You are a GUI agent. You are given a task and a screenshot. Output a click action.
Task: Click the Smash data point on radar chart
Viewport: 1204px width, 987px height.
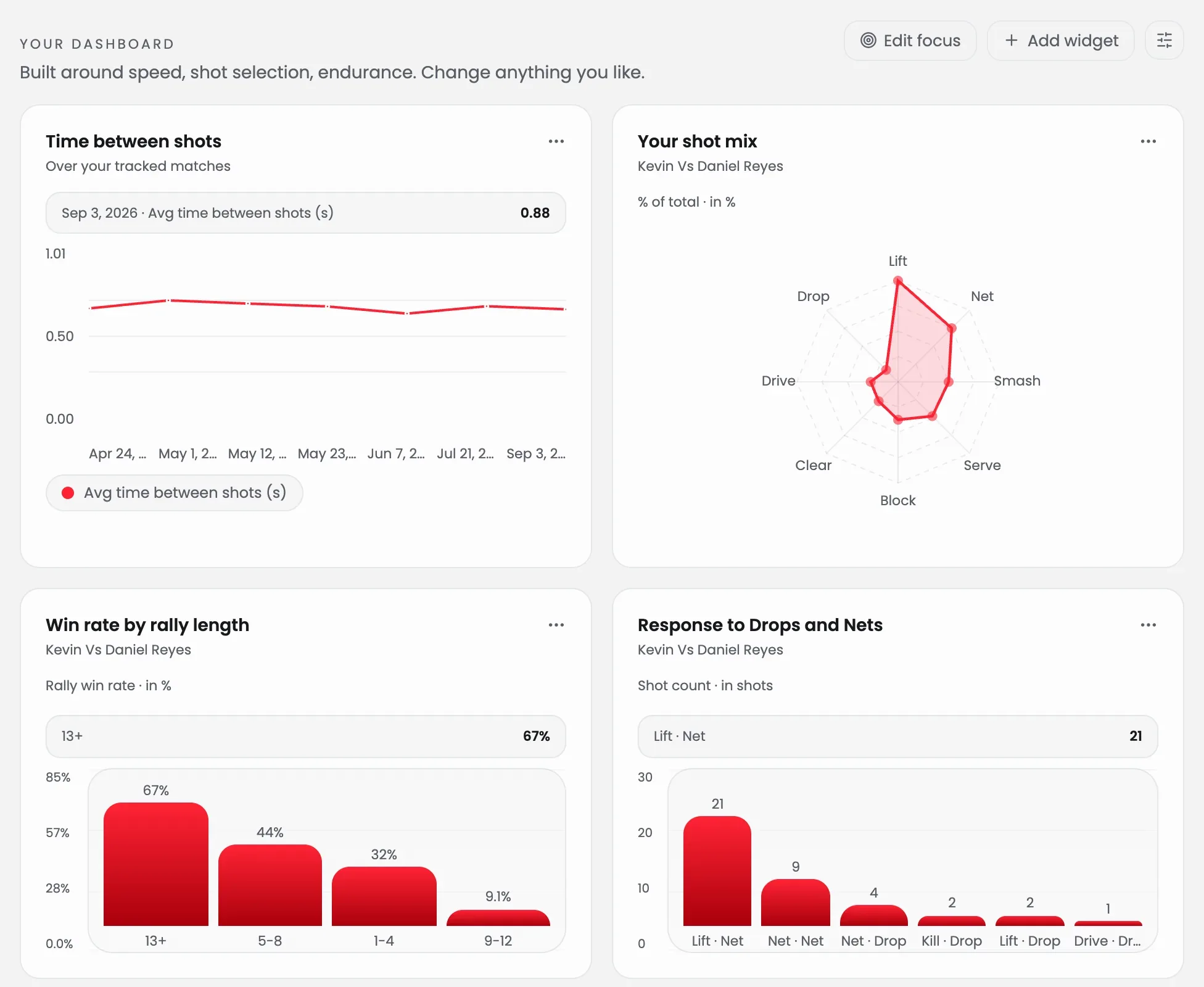tap(949, 382)
